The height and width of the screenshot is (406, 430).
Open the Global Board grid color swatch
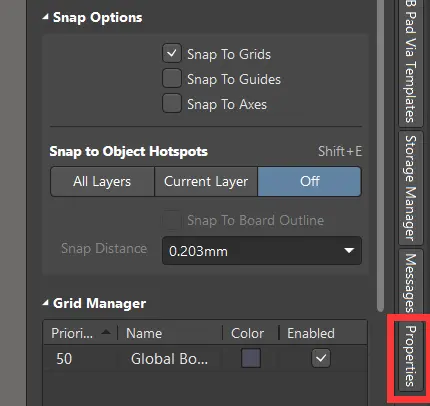pos(251,358)
